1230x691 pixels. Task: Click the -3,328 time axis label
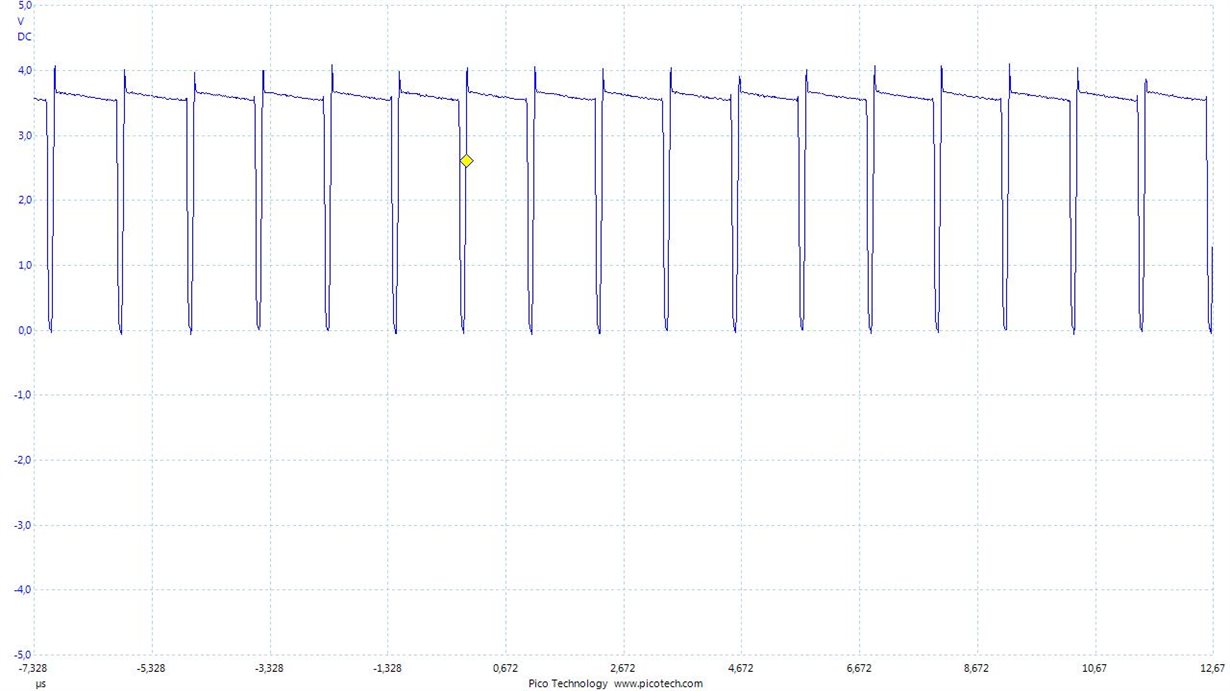coord(269,668)
